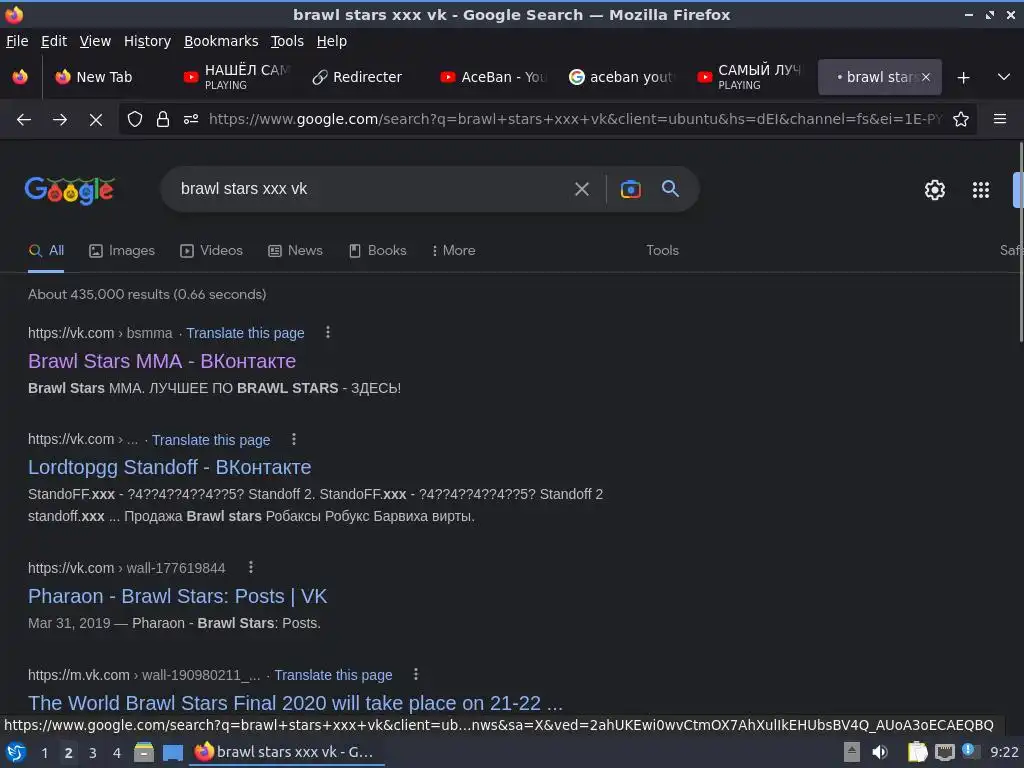
Task: Click the show desktop taskbar icon
Action: point(173,753)
